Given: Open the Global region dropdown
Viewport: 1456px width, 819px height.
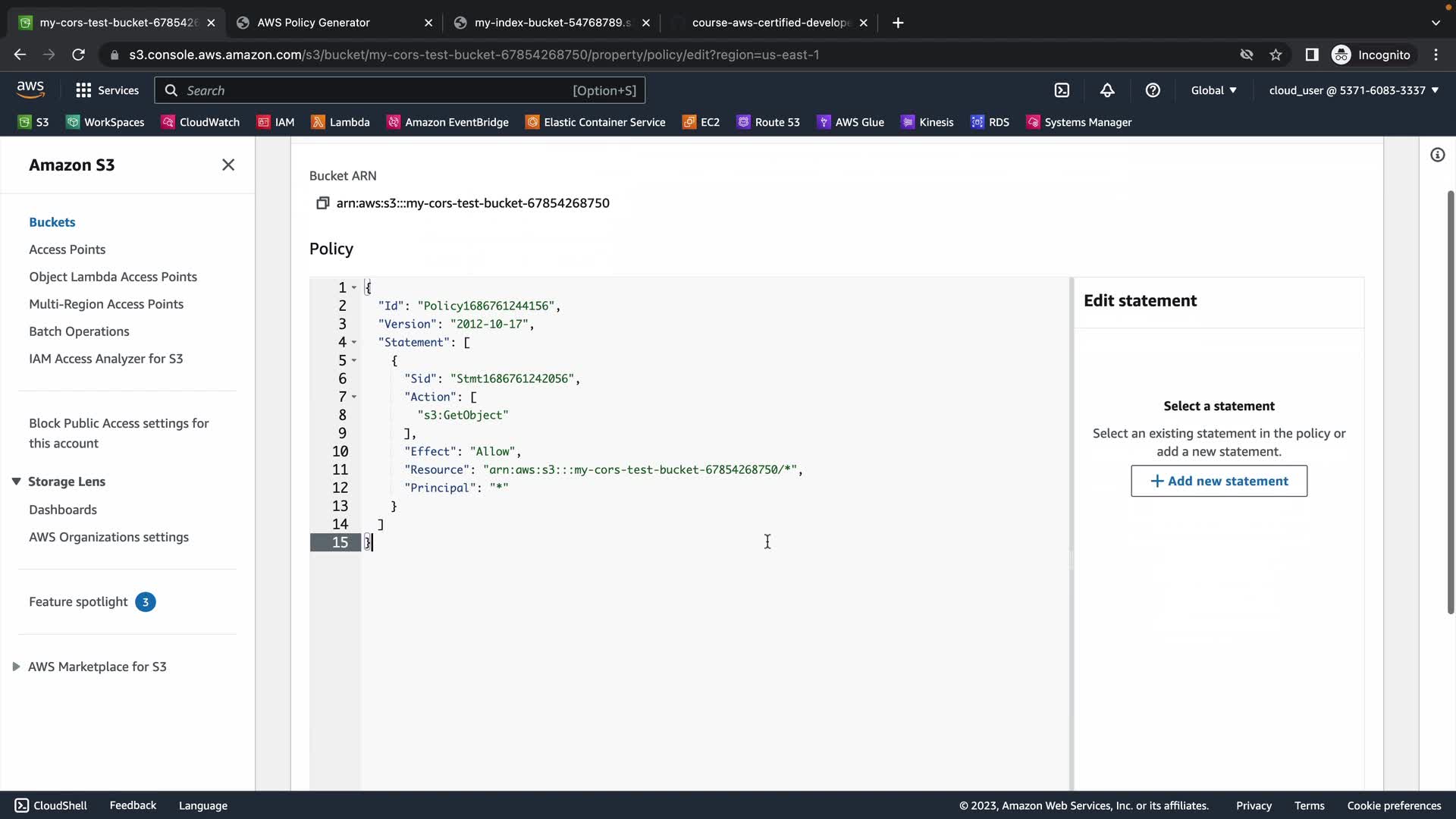Looking at the screenshot, I should point(1213,90).
